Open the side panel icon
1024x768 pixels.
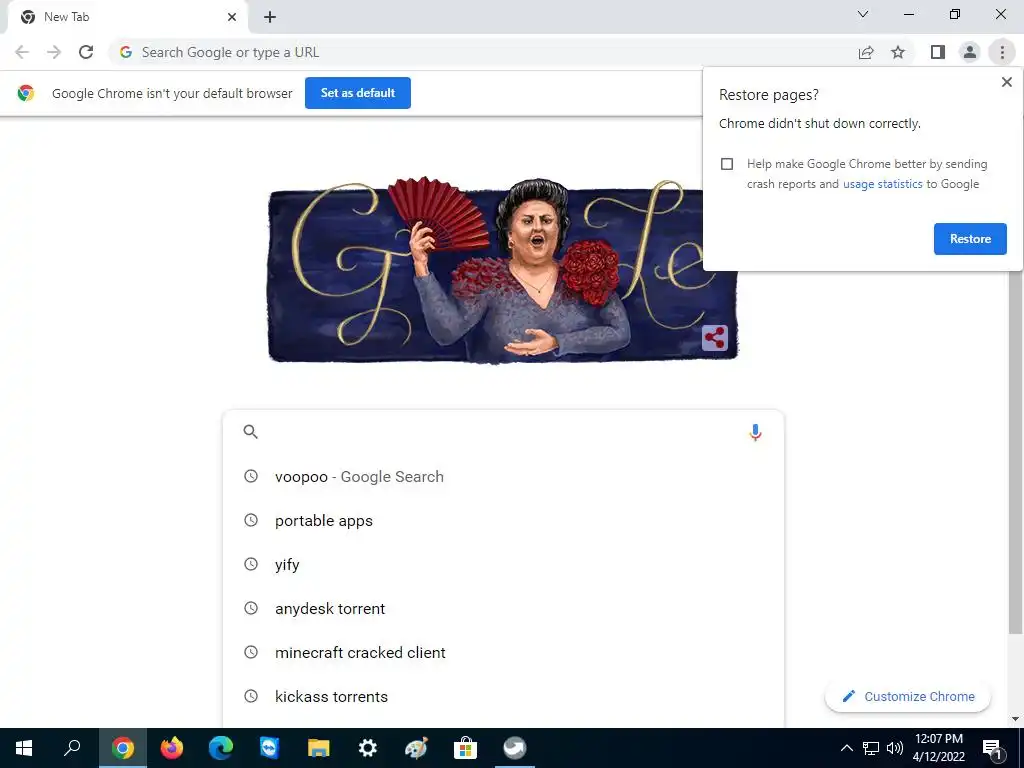pyautogui.click(x=938, y=52)
